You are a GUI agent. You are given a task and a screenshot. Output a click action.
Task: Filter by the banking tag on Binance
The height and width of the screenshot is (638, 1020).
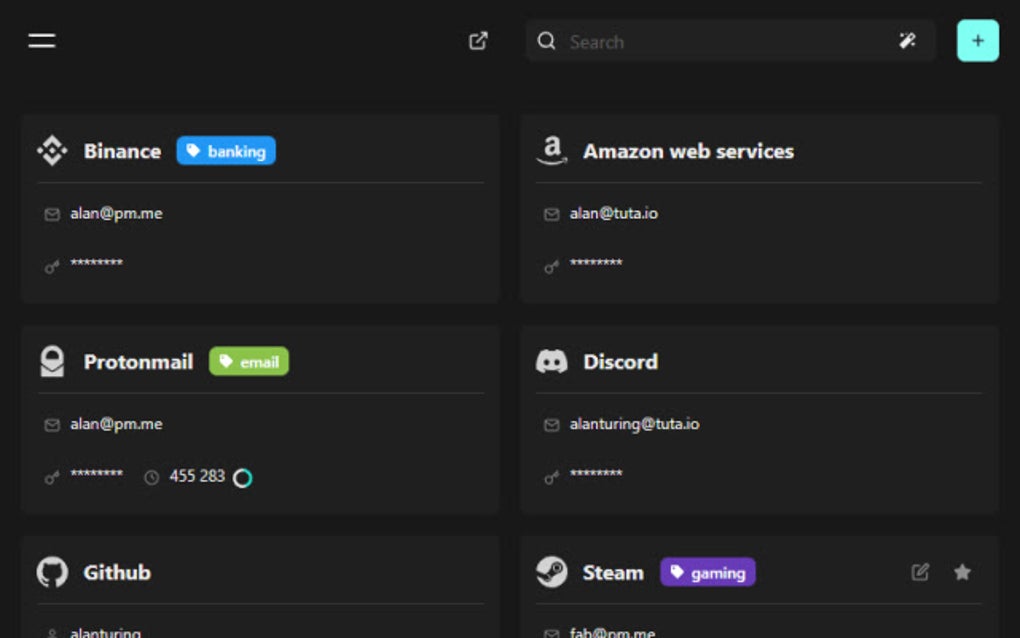226,151
